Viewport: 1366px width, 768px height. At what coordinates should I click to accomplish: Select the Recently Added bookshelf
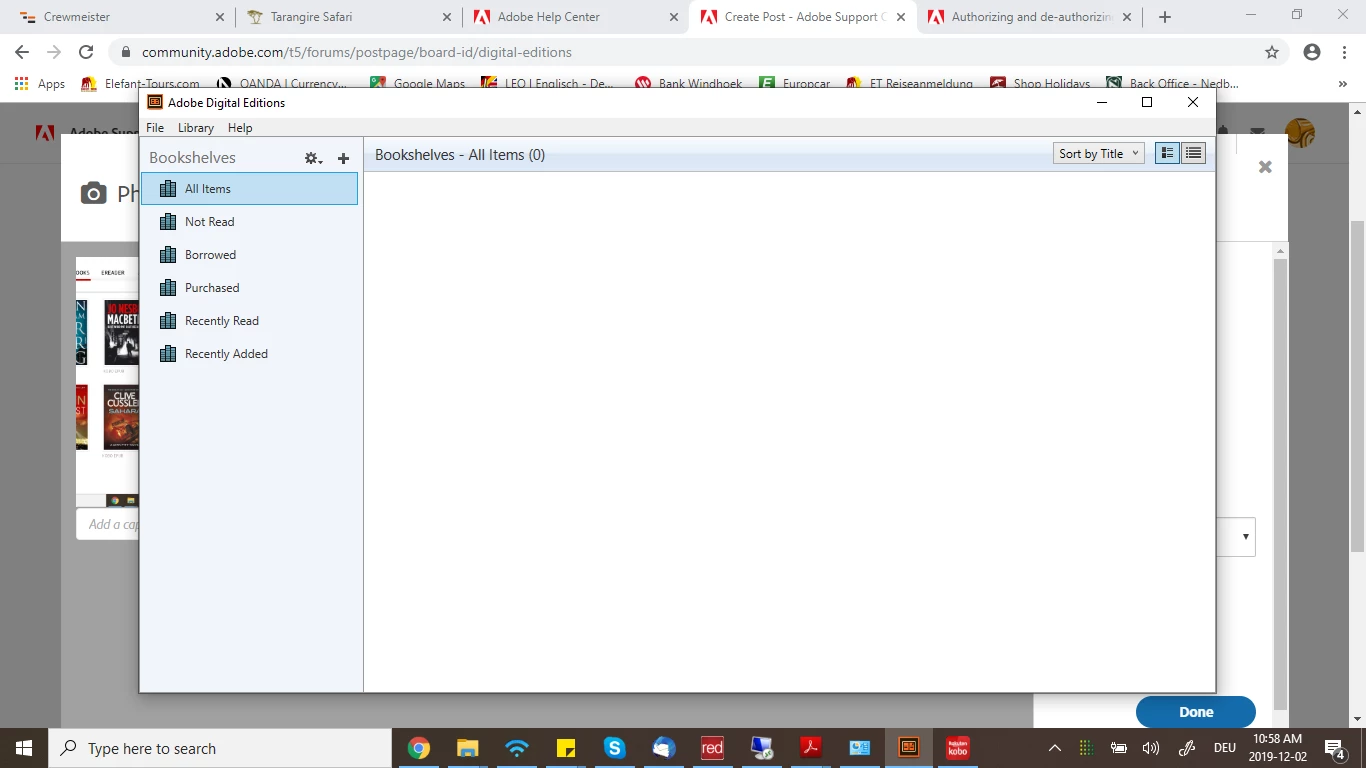click(x=249, y=354)
